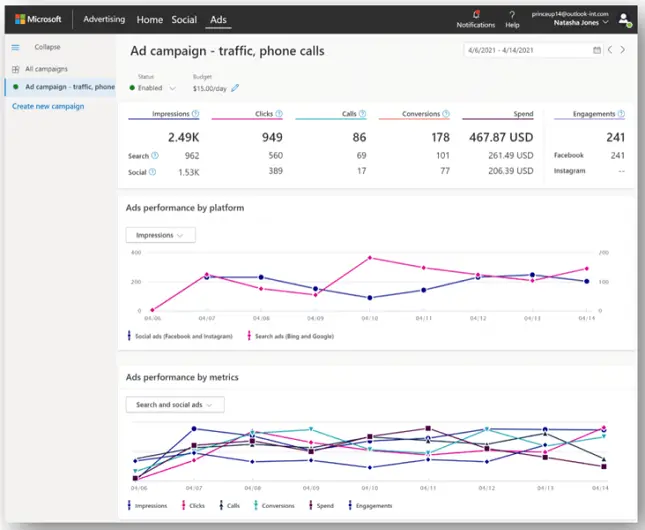The height and width of the screenshot is (530, 645).
Task: Click the user profile avatar icon
Action: click(x=624, y=19)
